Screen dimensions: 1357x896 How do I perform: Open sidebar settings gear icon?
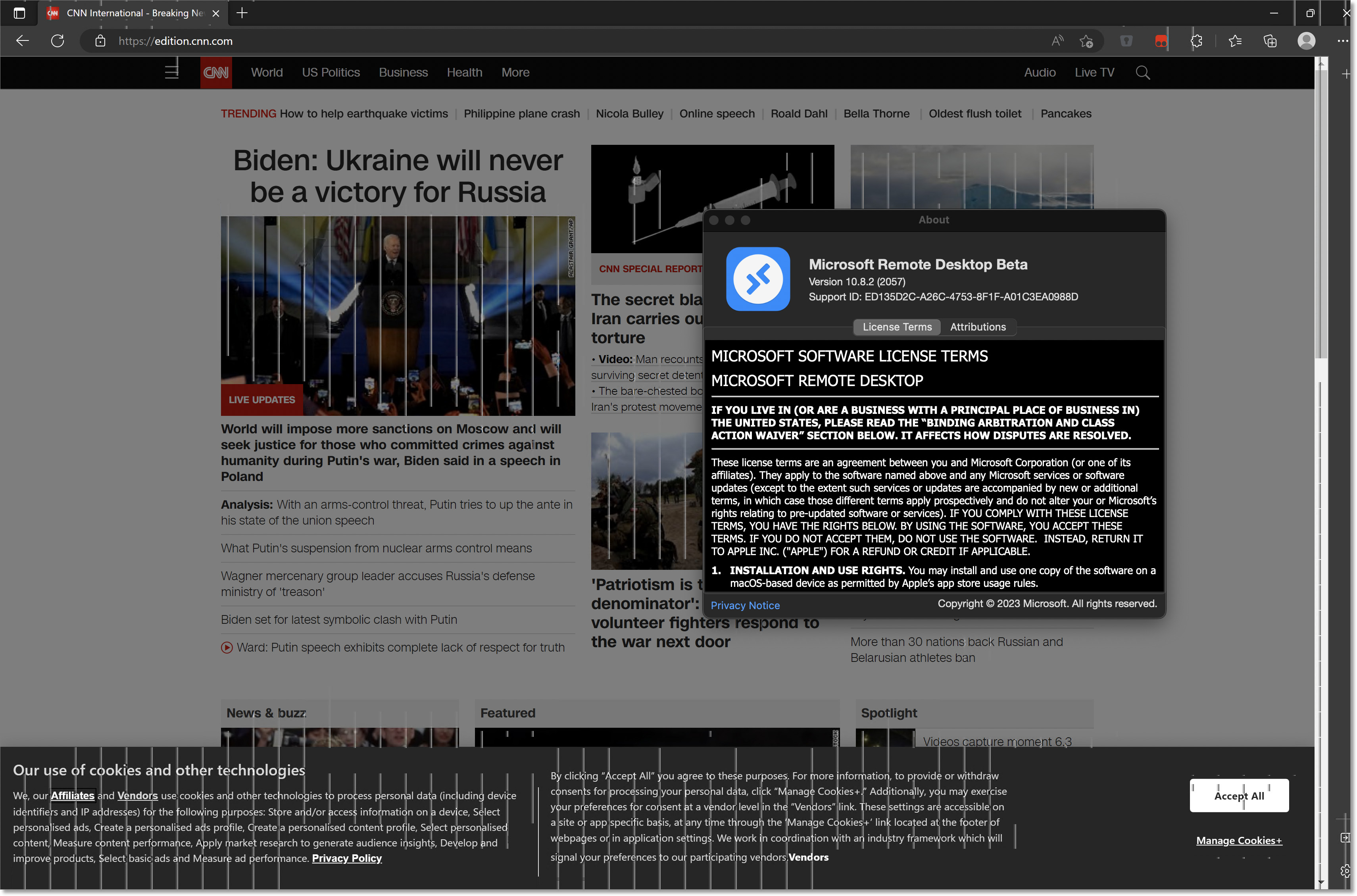tap(1345, 870)
